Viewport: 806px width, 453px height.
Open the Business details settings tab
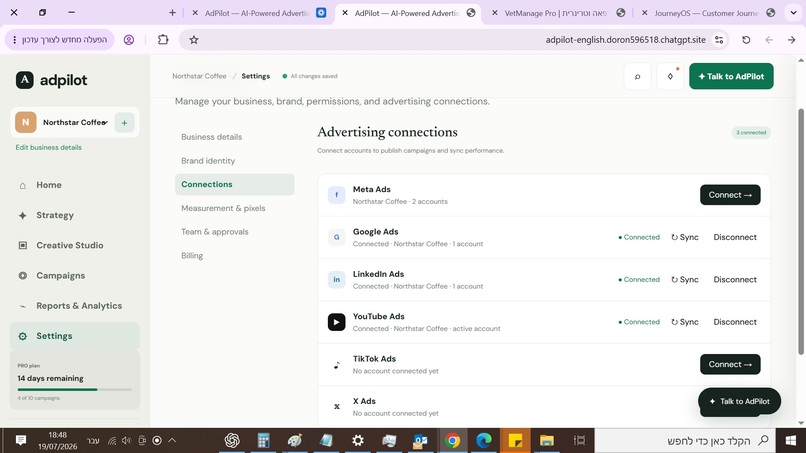[234, 137]
